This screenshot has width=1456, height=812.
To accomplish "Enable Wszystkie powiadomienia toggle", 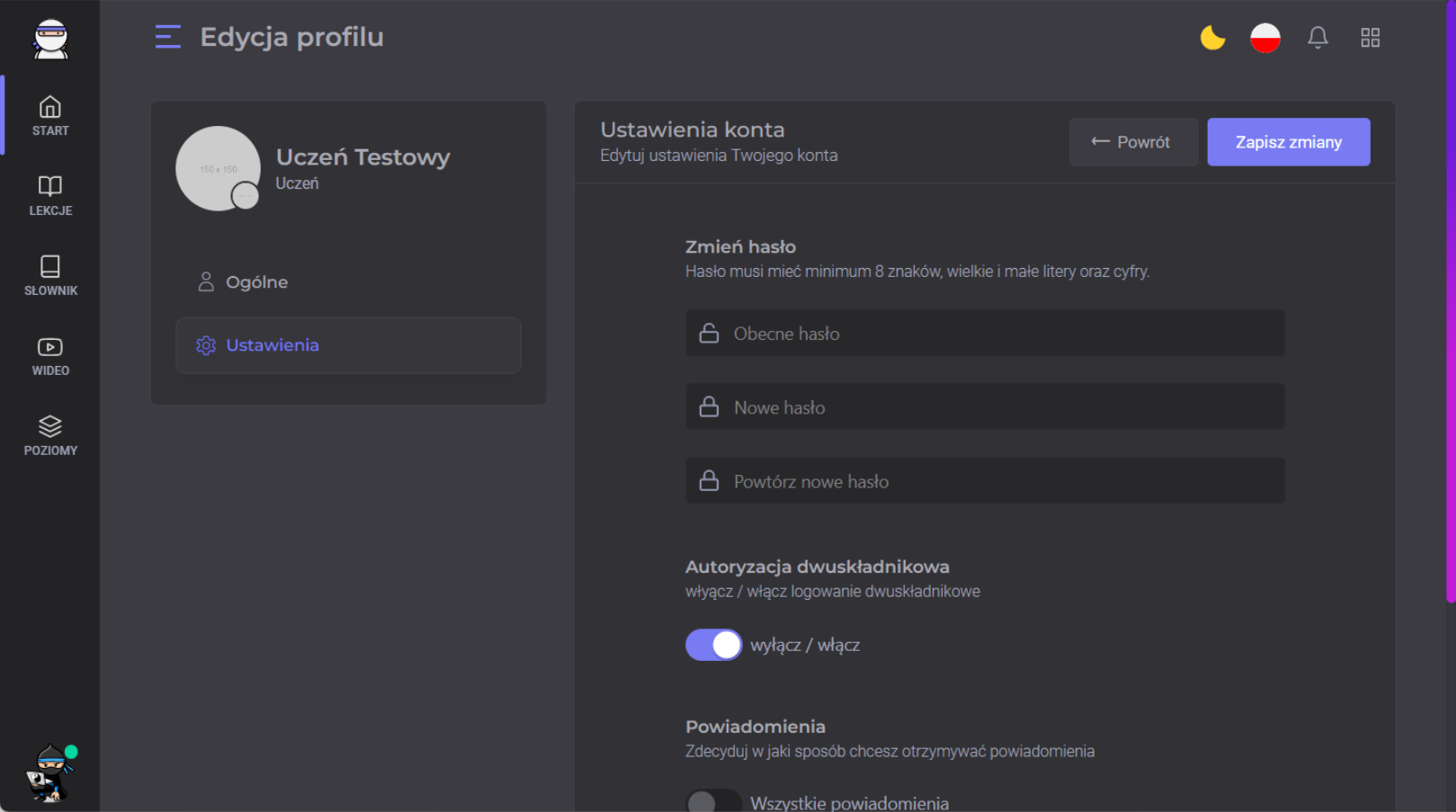I will tap(713, 801).
